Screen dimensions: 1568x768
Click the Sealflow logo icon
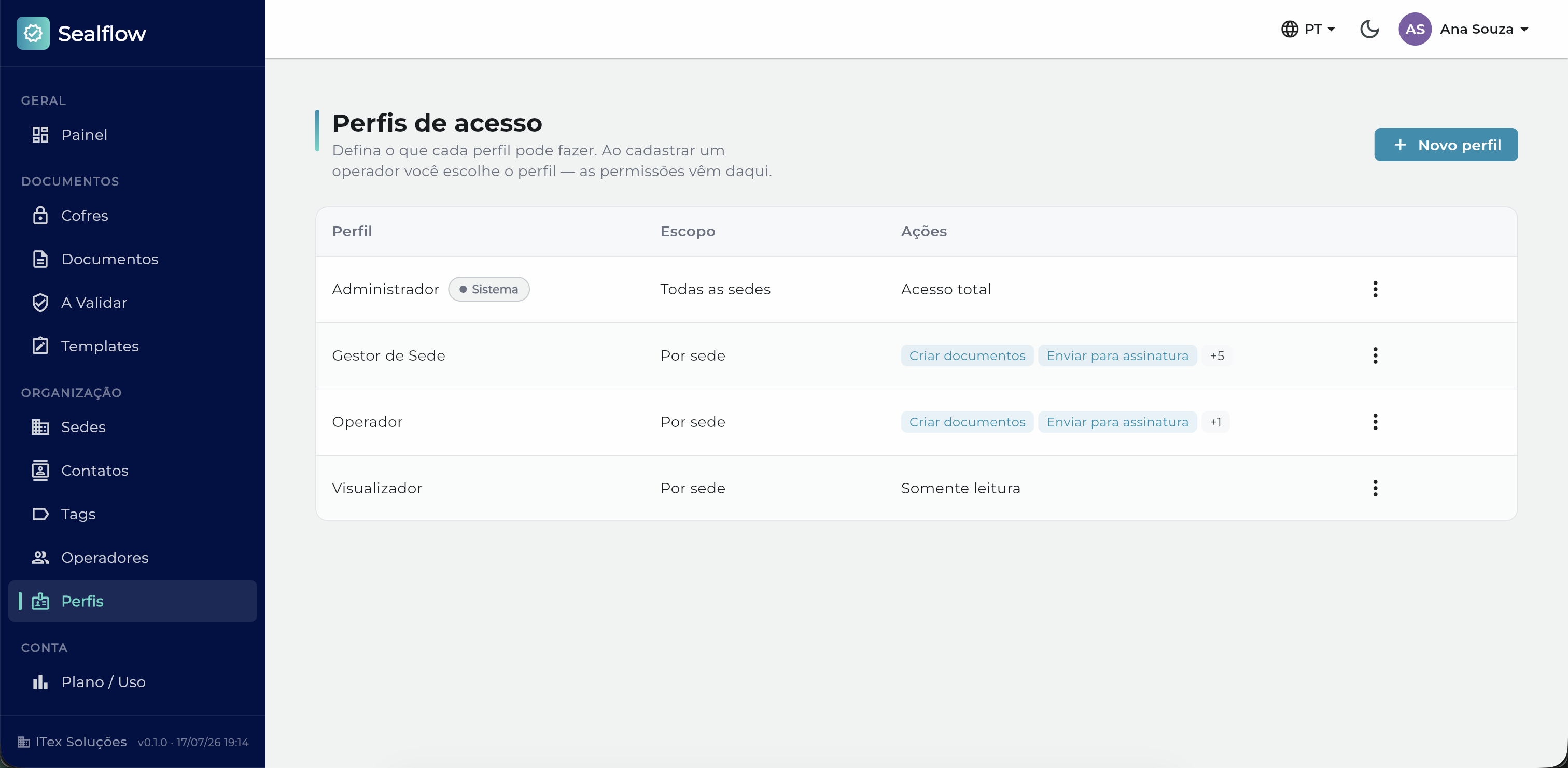click(x=33, y=33)
